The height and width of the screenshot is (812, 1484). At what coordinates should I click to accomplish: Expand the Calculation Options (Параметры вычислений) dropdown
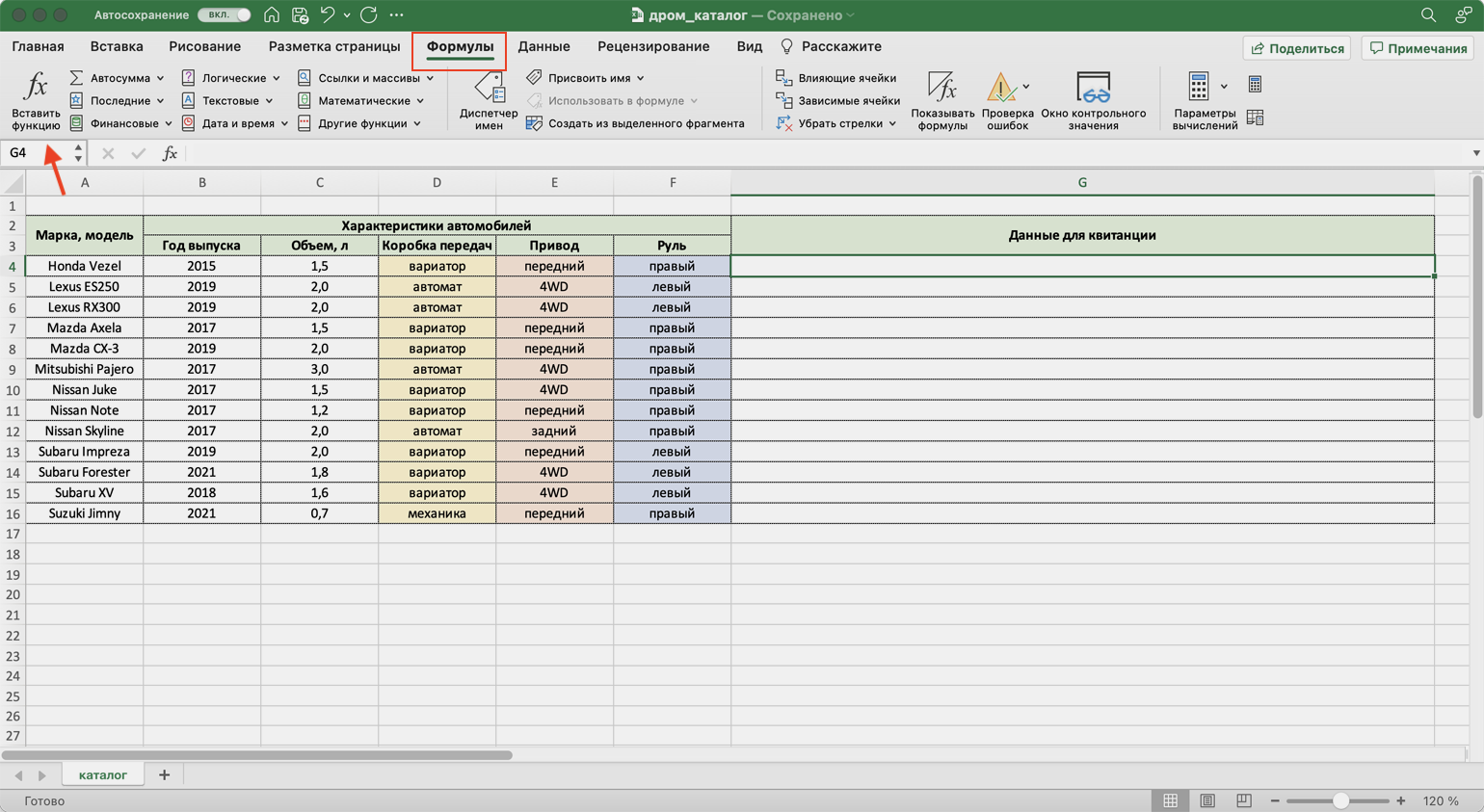(x=1224, y=87)
